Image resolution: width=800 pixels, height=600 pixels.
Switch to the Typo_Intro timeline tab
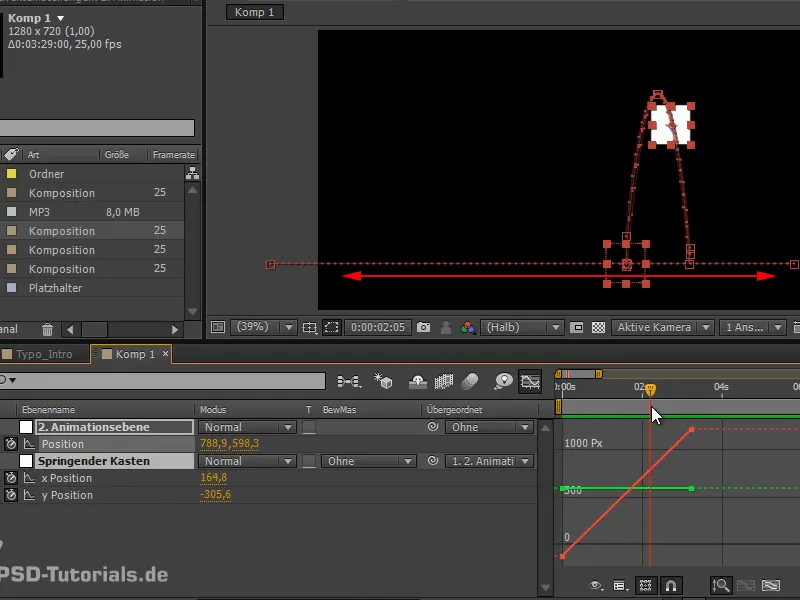pos(44,354)
